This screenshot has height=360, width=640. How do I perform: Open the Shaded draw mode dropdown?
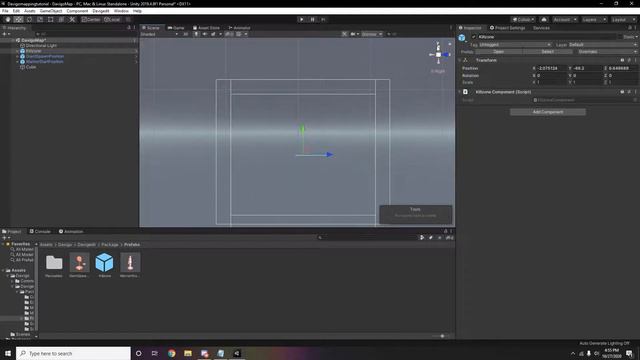[159, 34]
